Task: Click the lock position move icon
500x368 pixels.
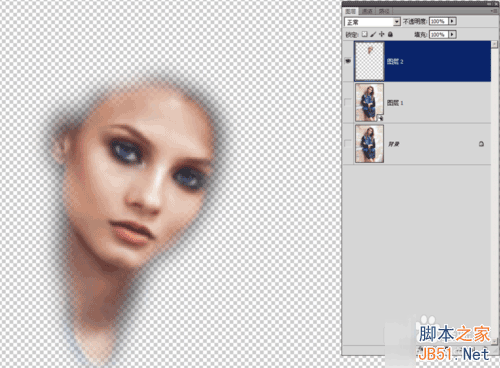Action: pyautogui.click(x=382, y=34)
